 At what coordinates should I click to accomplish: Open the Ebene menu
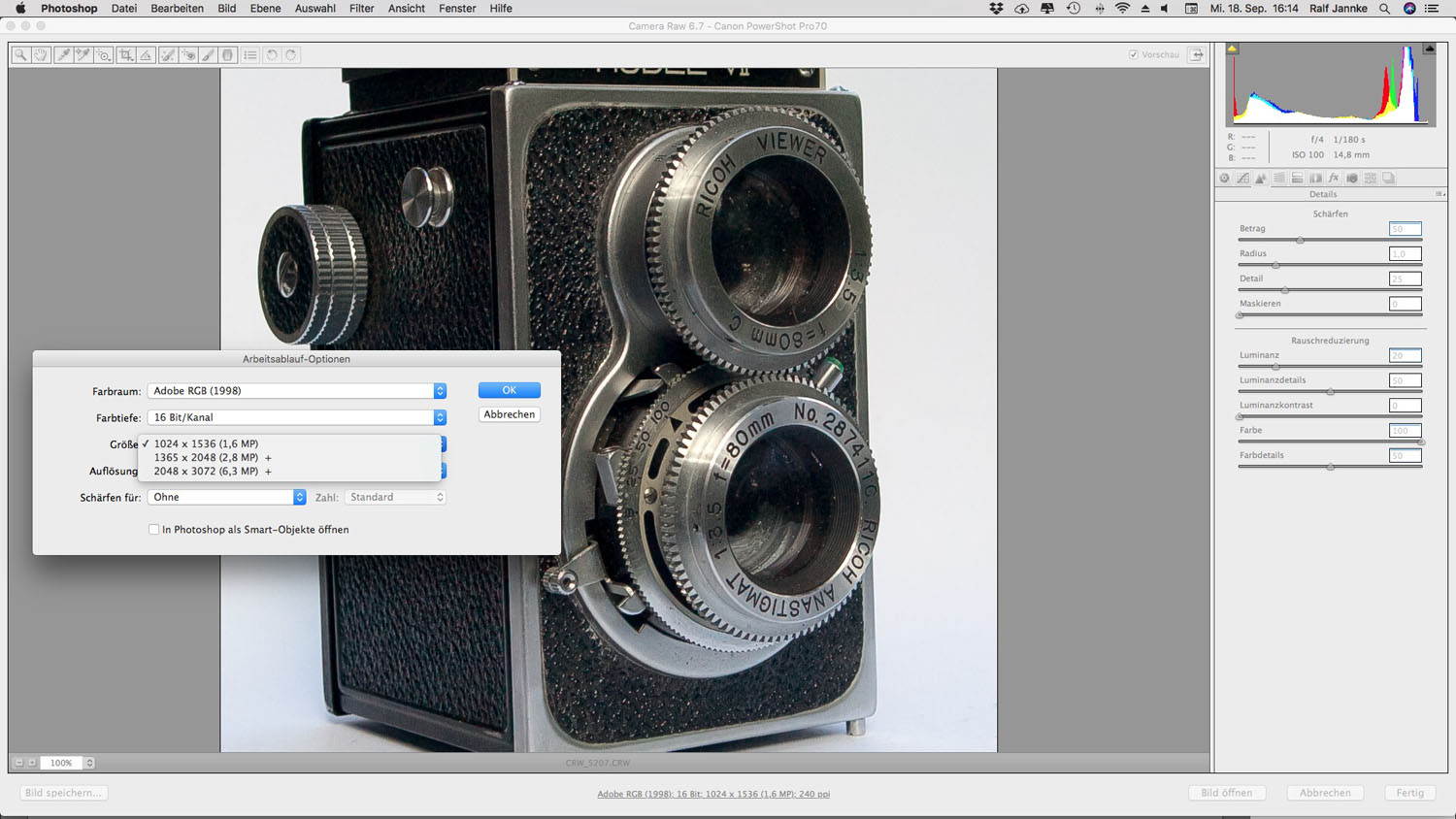click(x=265, y=9)
